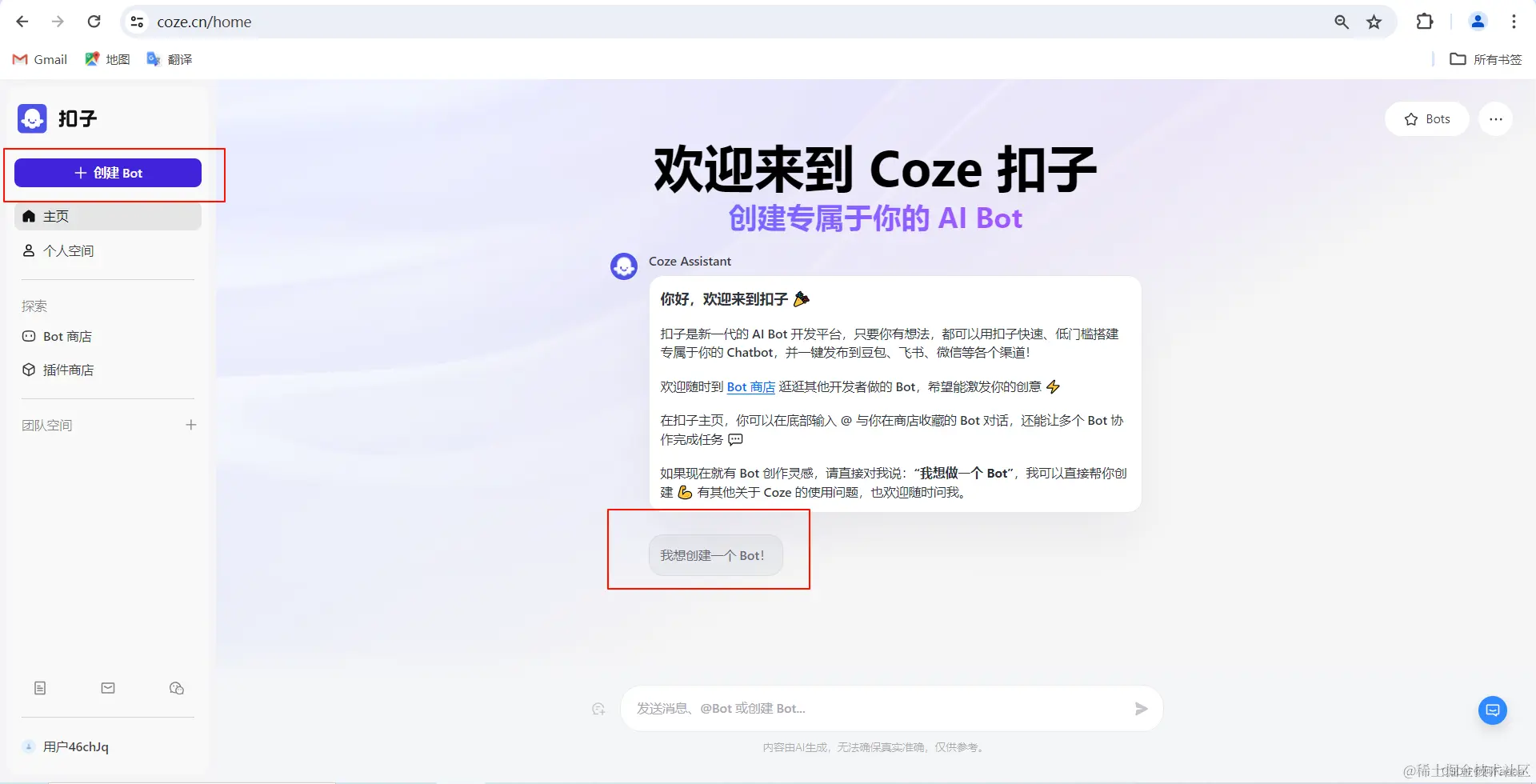Click the Coze logo icon in sidebar
The width and height of the screenshot is (1536, 784).
point(32,118)
